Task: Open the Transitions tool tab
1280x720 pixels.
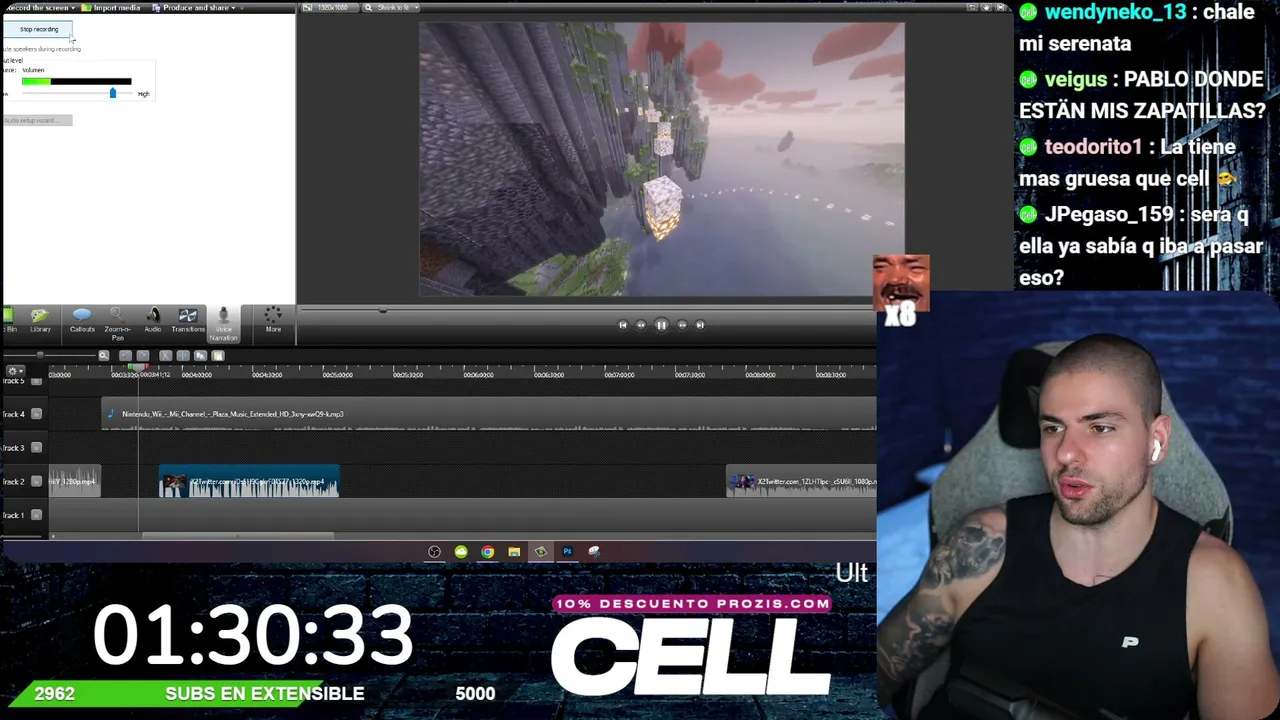Action: coord(187,320)
